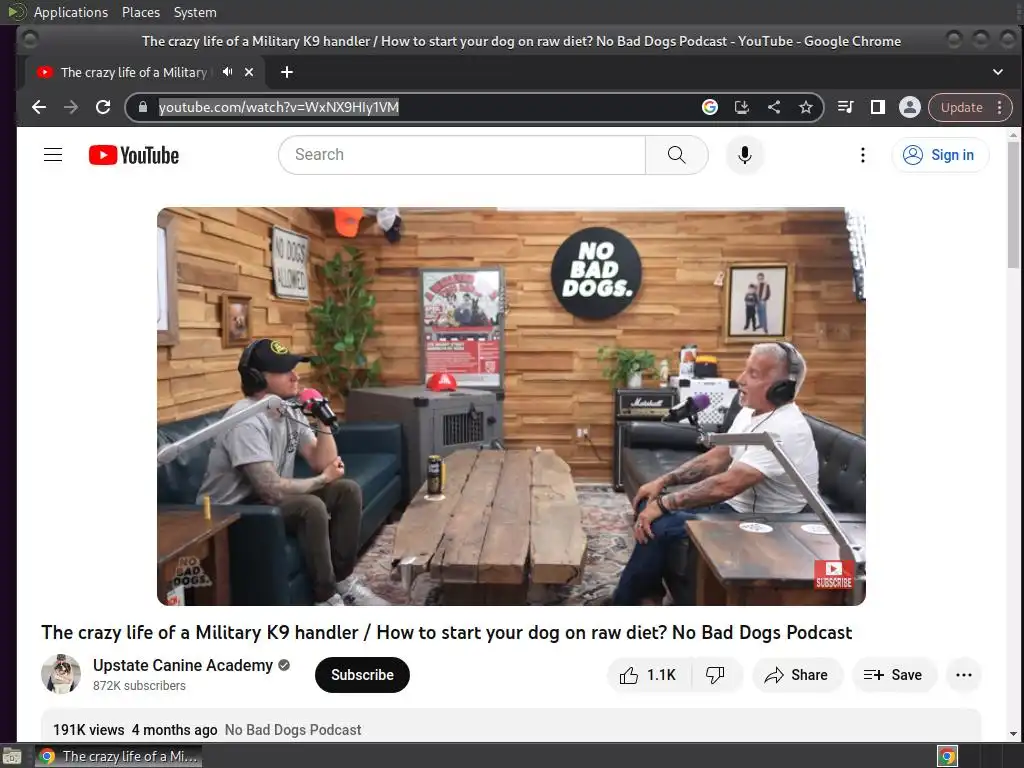Go back with browser back arrow
1024x768 pixels.
click(x=39, y=107)
